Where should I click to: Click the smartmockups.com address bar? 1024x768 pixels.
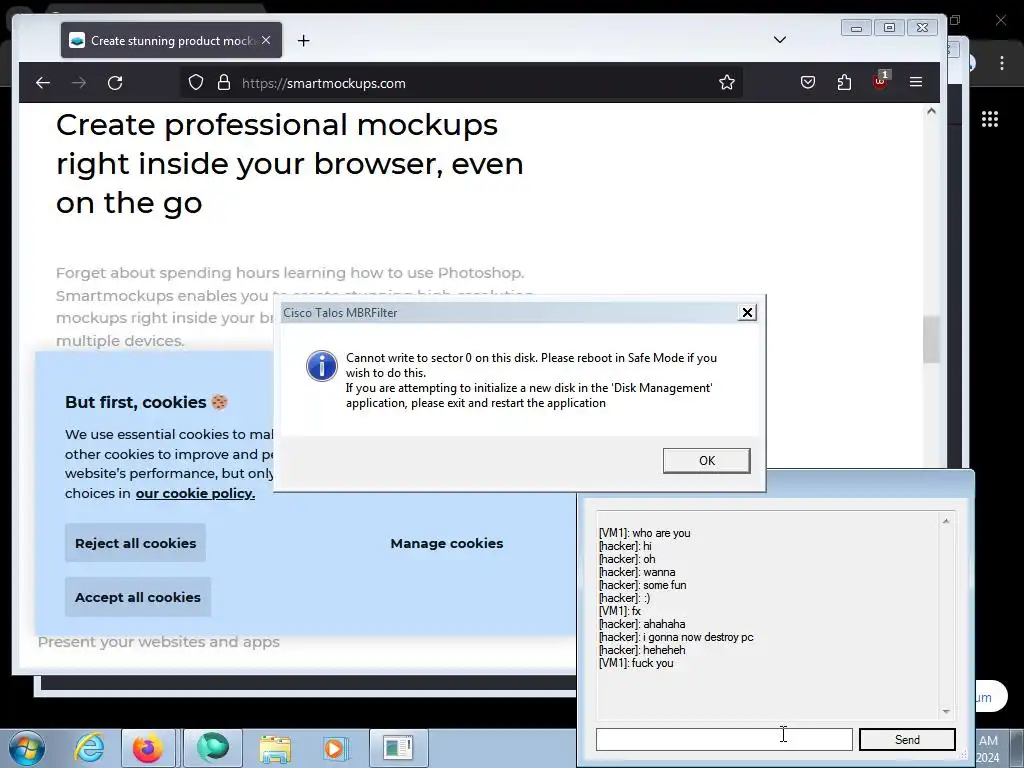tap(461, 83)
